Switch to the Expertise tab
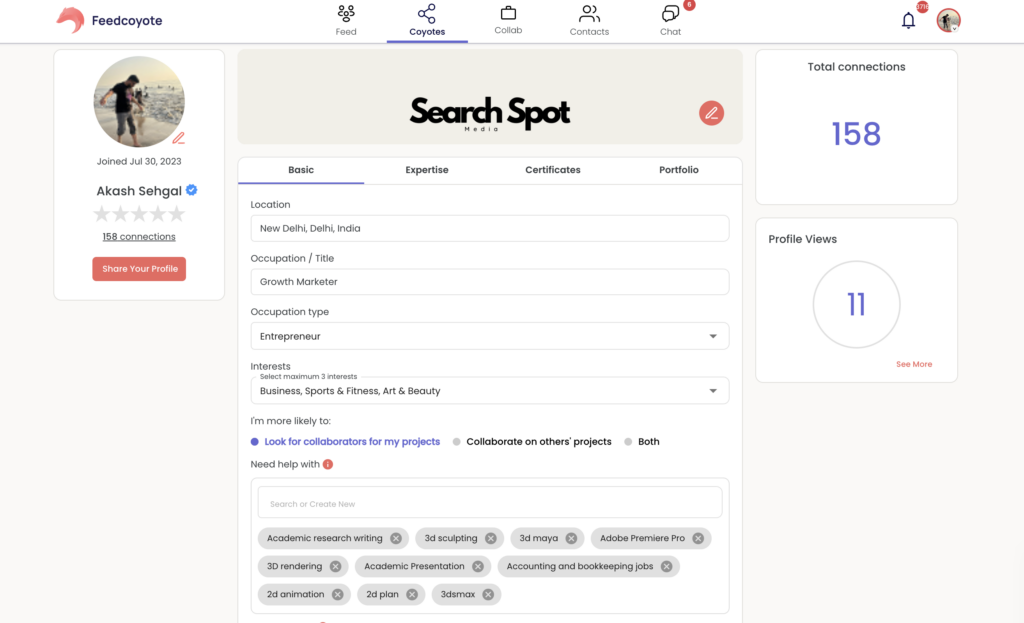This screenshot has width=1024, height=623. coord(427,170)
